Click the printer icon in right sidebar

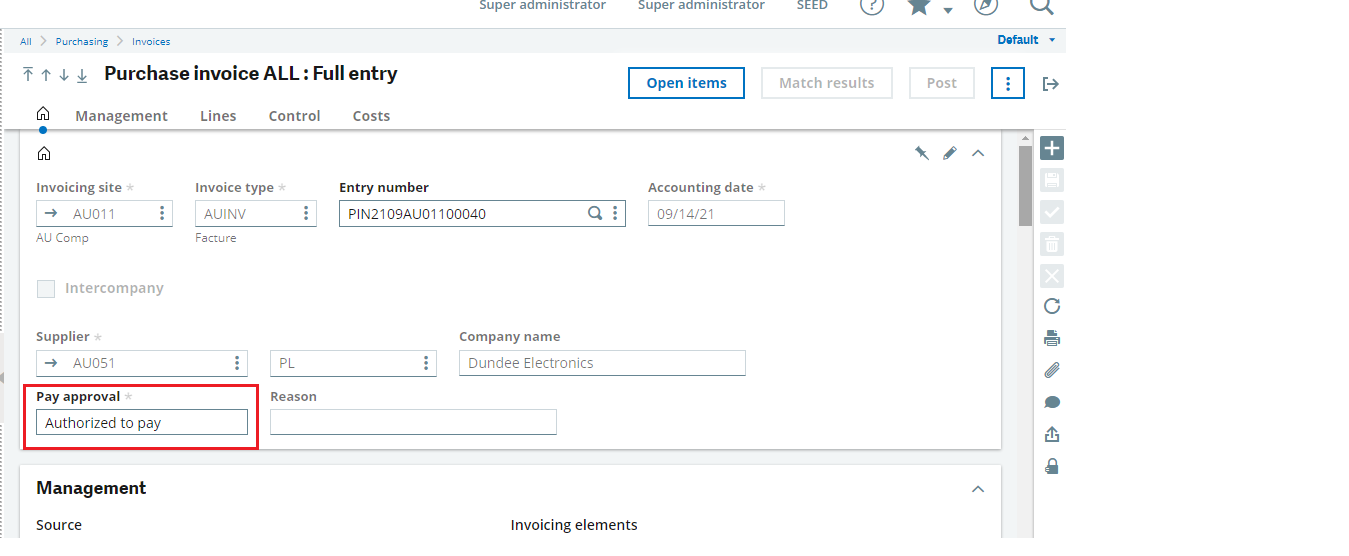(x=1051, y=338)
